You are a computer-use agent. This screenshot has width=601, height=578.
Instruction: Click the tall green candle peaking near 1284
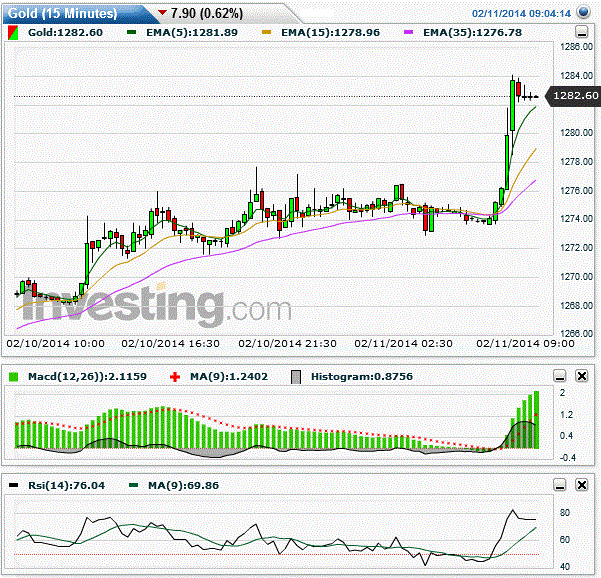pos(512,105)
